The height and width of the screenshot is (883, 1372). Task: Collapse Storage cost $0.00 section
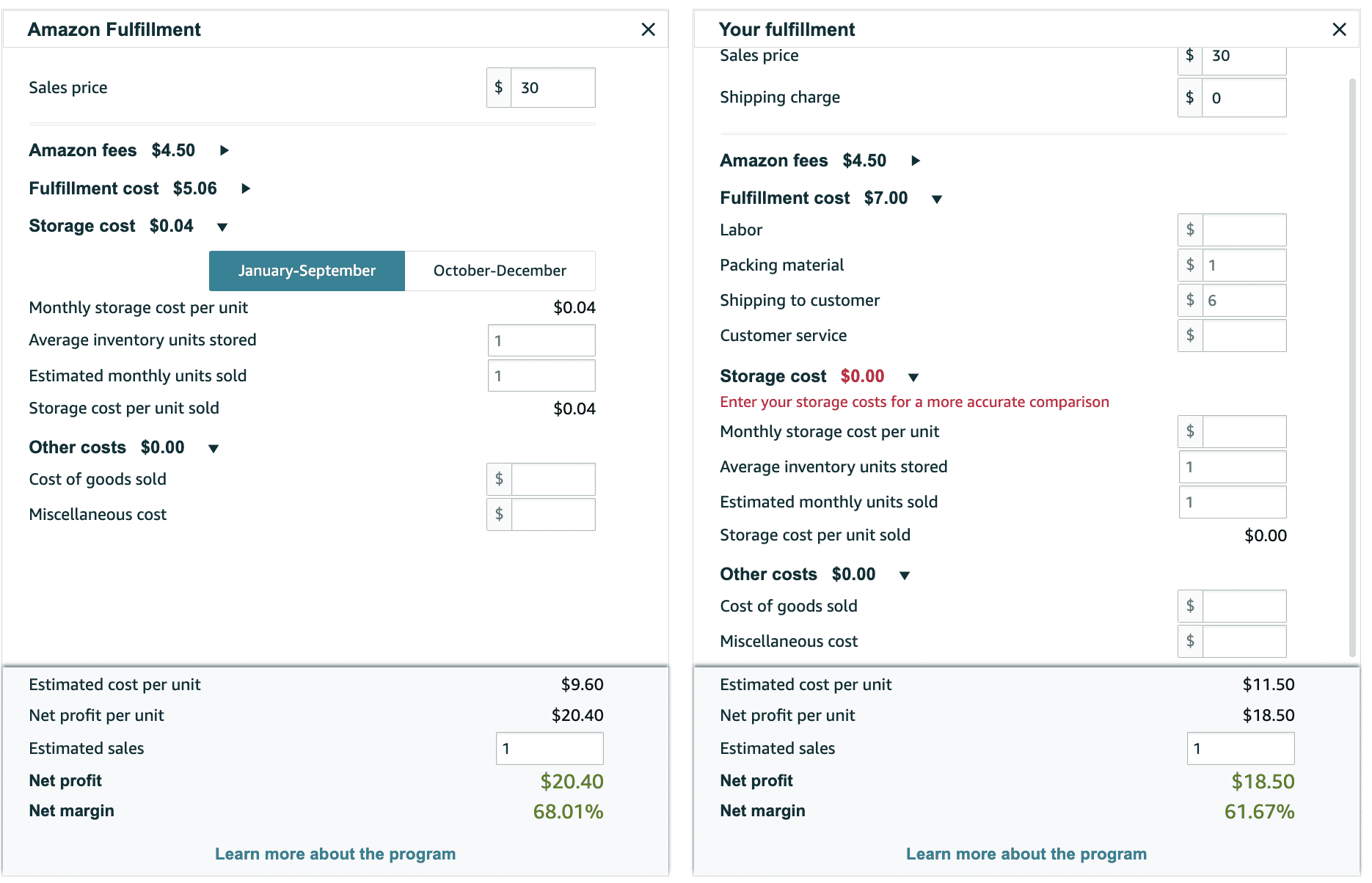(913, 377)
